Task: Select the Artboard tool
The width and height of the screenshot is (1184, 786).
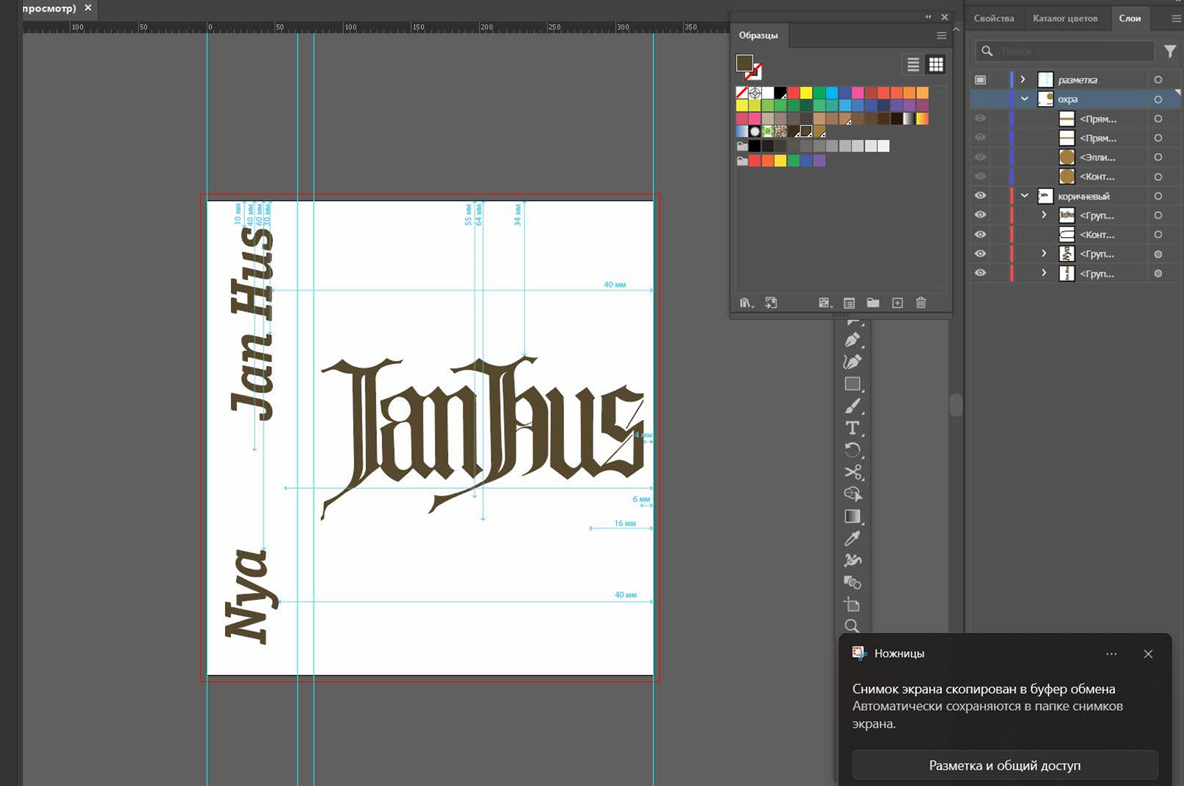Action: (853, 604)
